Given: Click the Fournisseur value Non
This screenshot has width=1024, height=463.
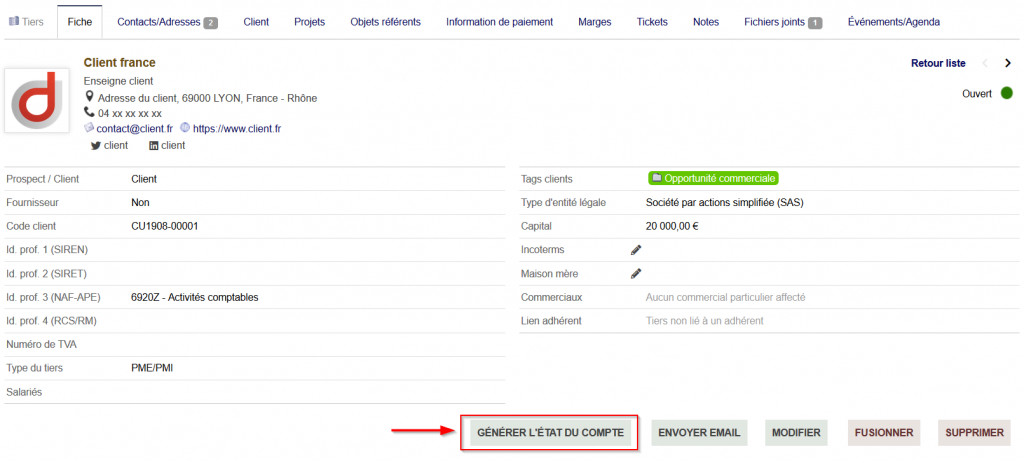Looking at the screenshot, I should [140, 202].
